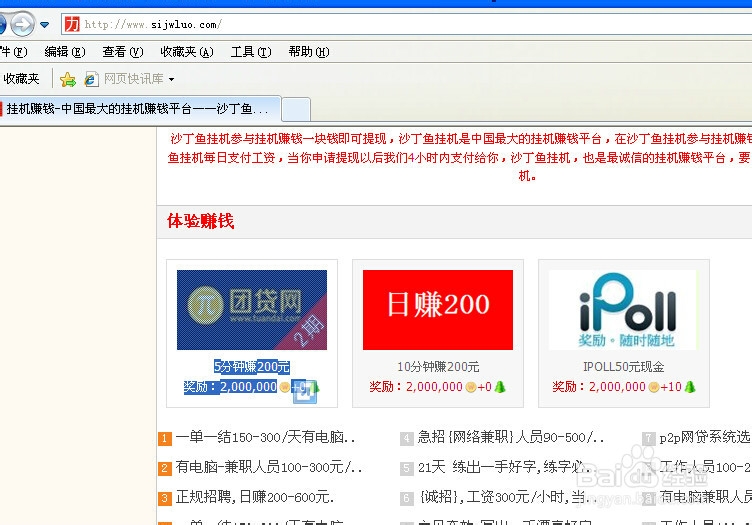The image size is (752, 525).
Task: Click the add-to-favorites star icon
Action: click(68, 79)
